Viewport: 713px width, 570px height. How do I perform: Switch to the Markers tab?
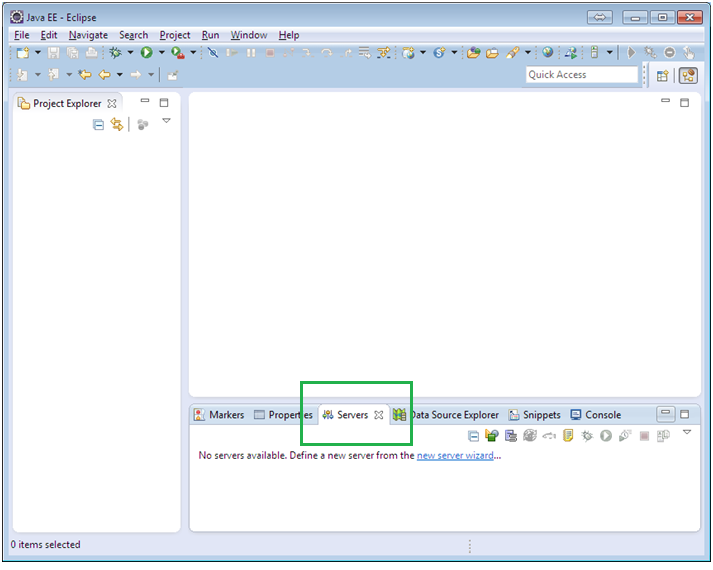[219, 415]
